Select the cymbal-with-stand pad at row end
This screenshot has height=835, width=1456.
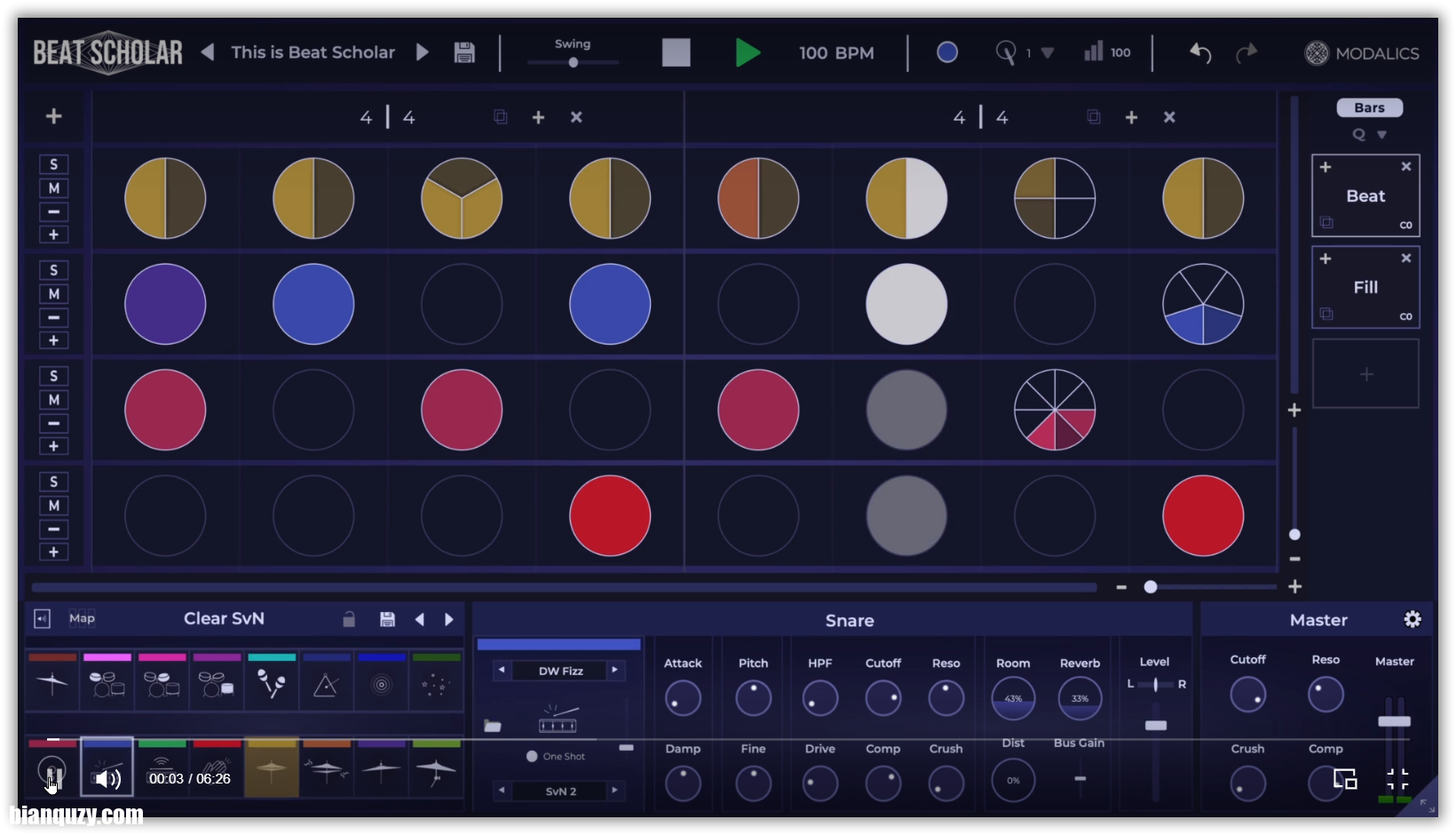coord(436,767)
